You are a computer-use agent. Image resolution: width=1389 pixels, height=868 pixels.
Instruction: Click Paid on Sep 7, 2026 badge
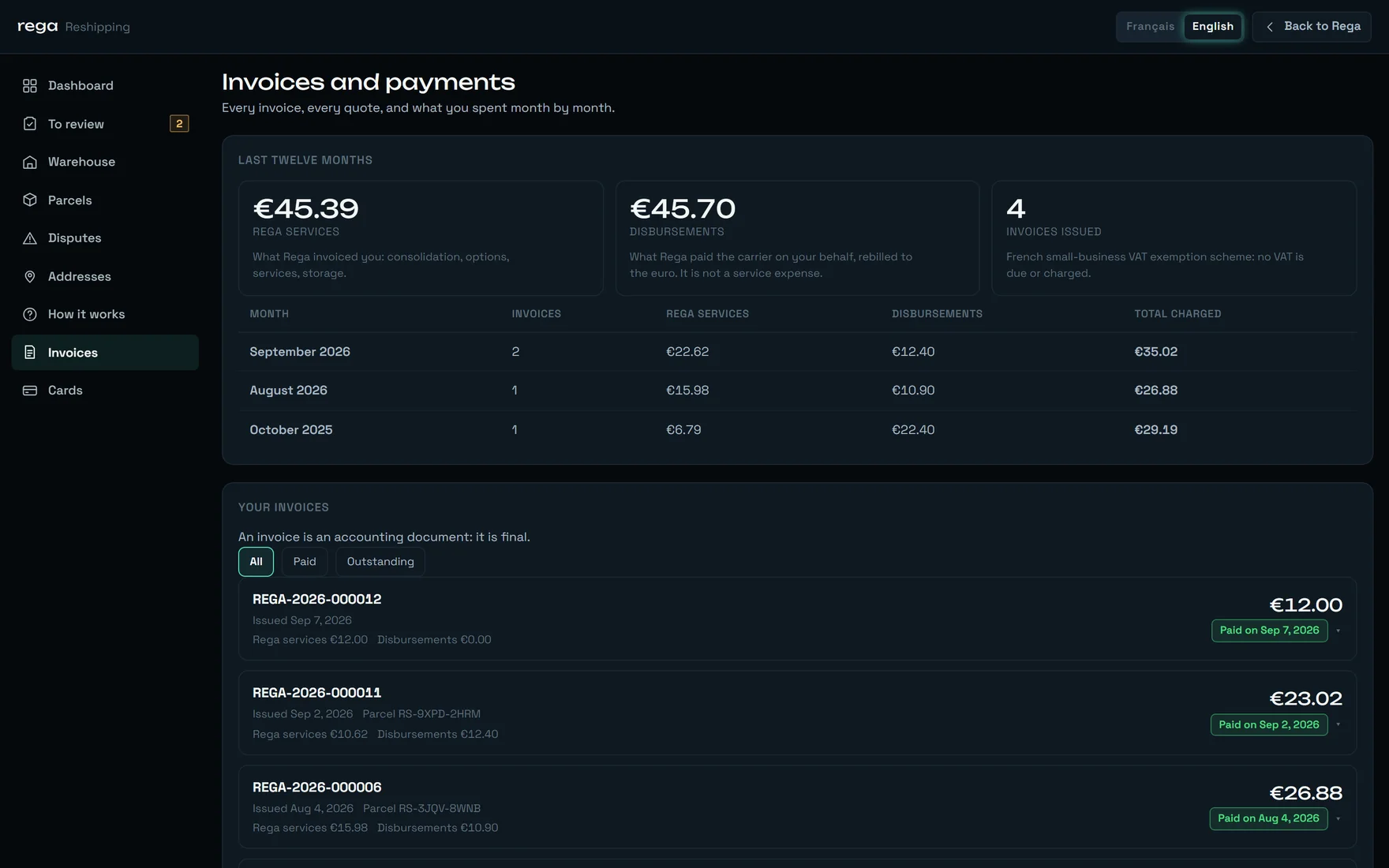point(1269,630)
